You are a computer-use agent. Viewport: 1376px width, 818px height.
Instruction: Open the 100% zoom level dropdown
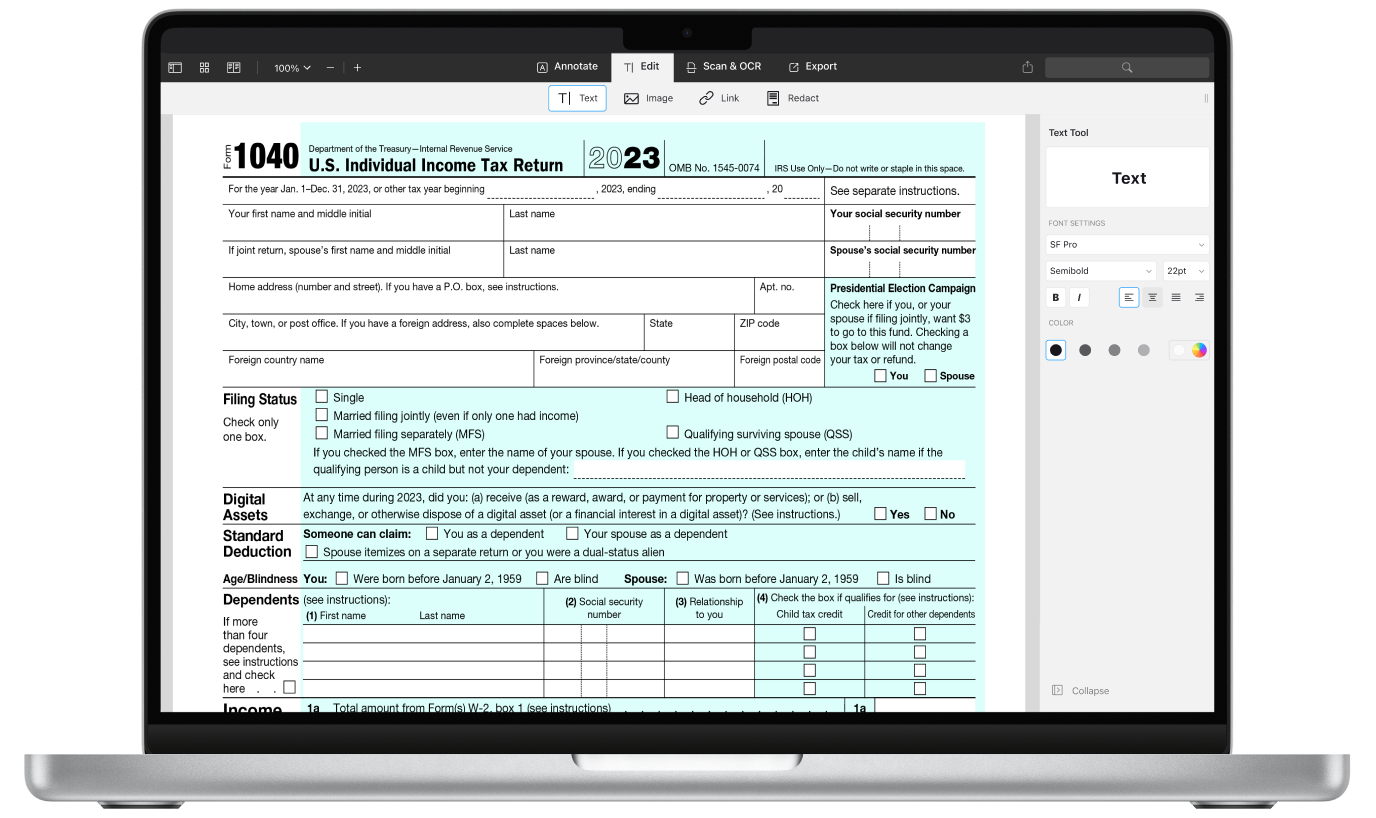click(290, 67)
